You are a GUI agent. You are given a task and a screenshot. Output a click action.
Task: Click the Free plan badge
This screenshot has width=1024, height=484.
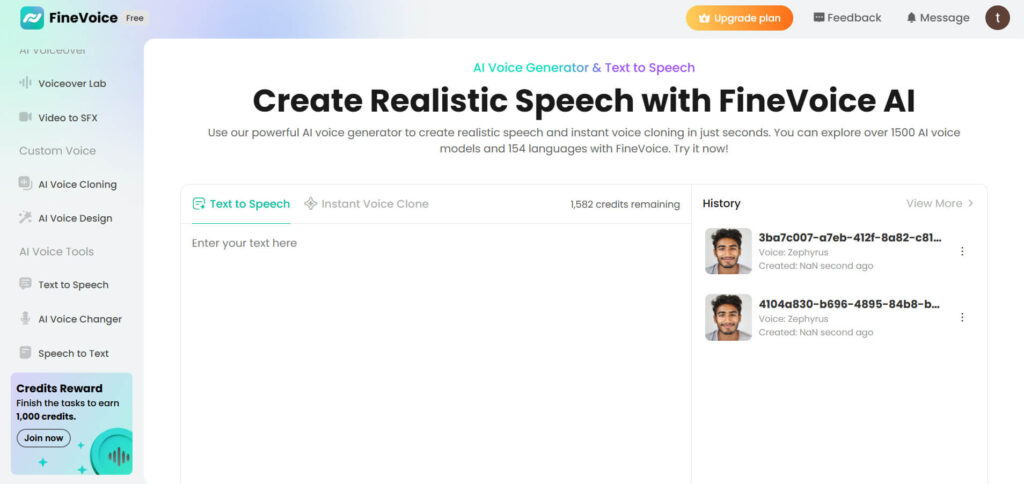pyautogui.click(x=135, y=18)
